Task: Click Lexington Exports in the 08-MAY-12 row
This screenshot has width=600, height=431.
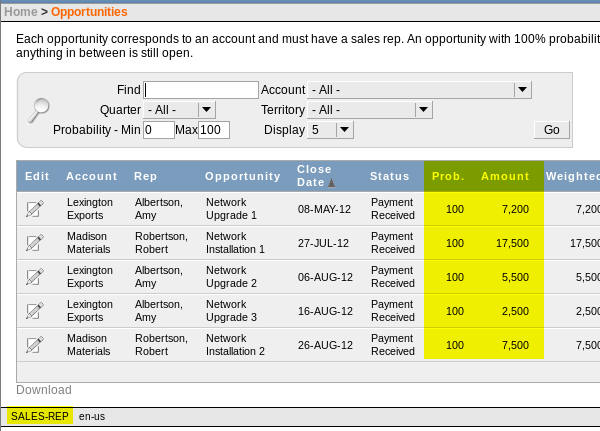Action: (90, 209)
